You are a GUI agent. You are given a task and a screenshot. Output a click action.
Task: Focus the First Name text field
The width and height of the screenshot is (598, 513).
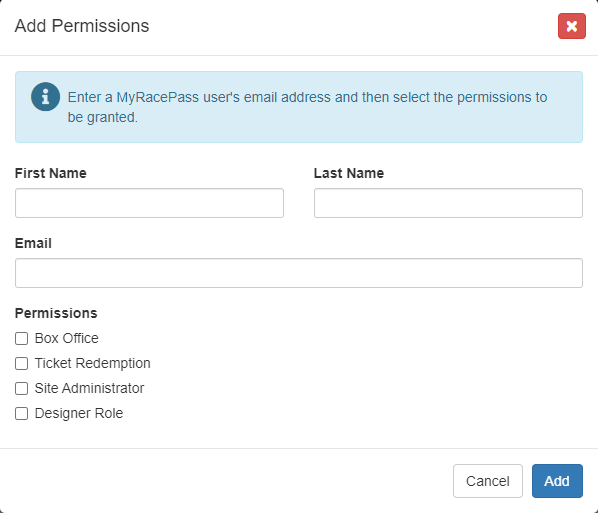[149, 203]
